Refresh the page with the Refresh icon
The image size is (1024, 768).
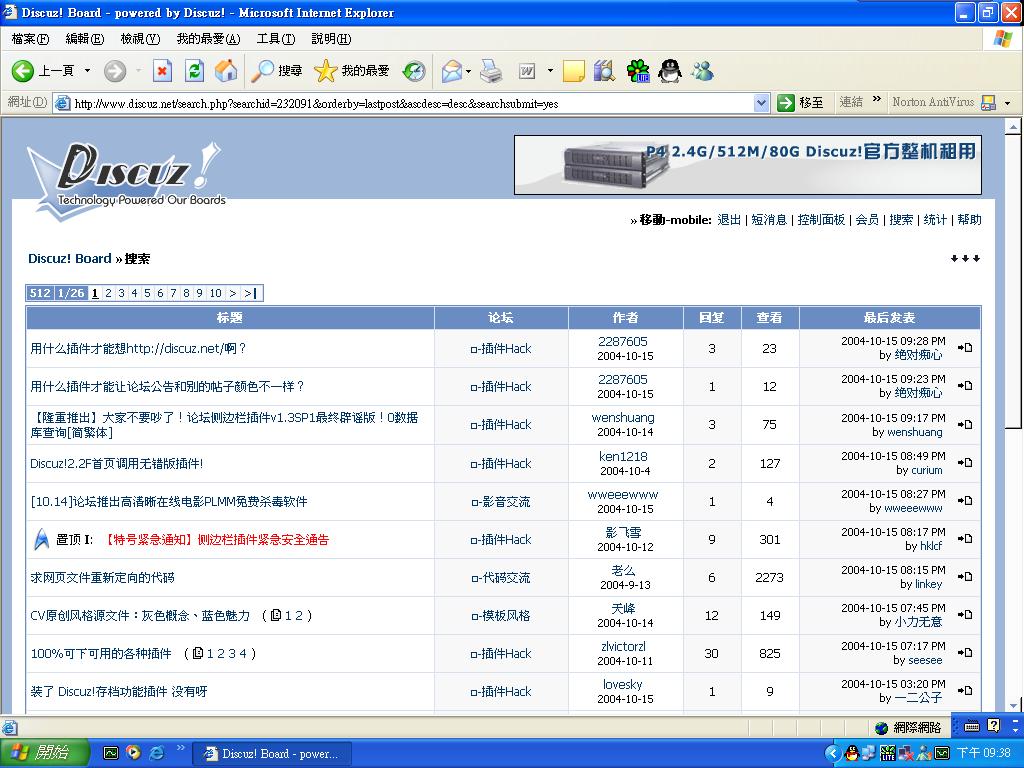(x=195, y=71)
